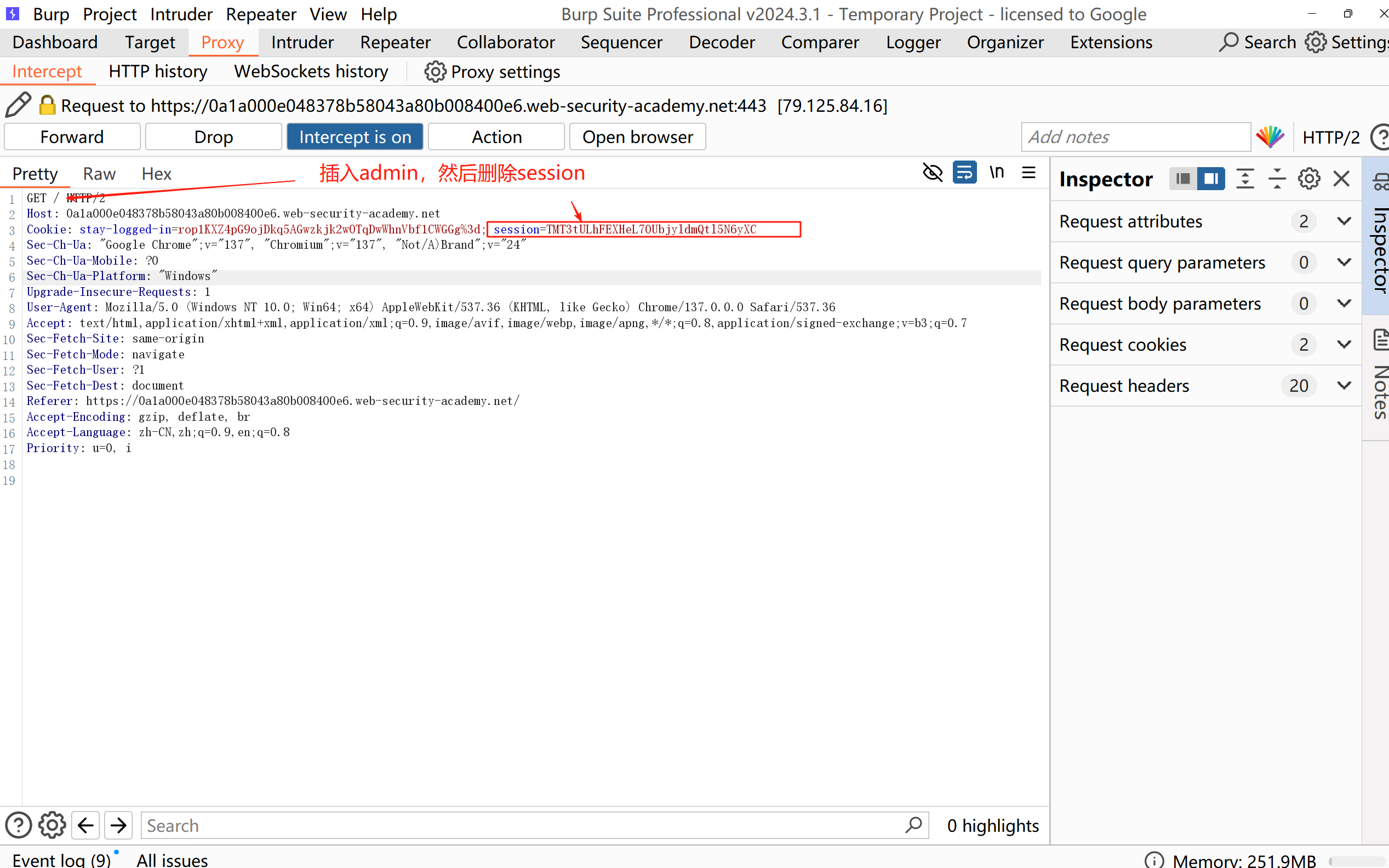Click the Forward button
The width and height of the screenshot is (1389, 868).
click(72, 136)
